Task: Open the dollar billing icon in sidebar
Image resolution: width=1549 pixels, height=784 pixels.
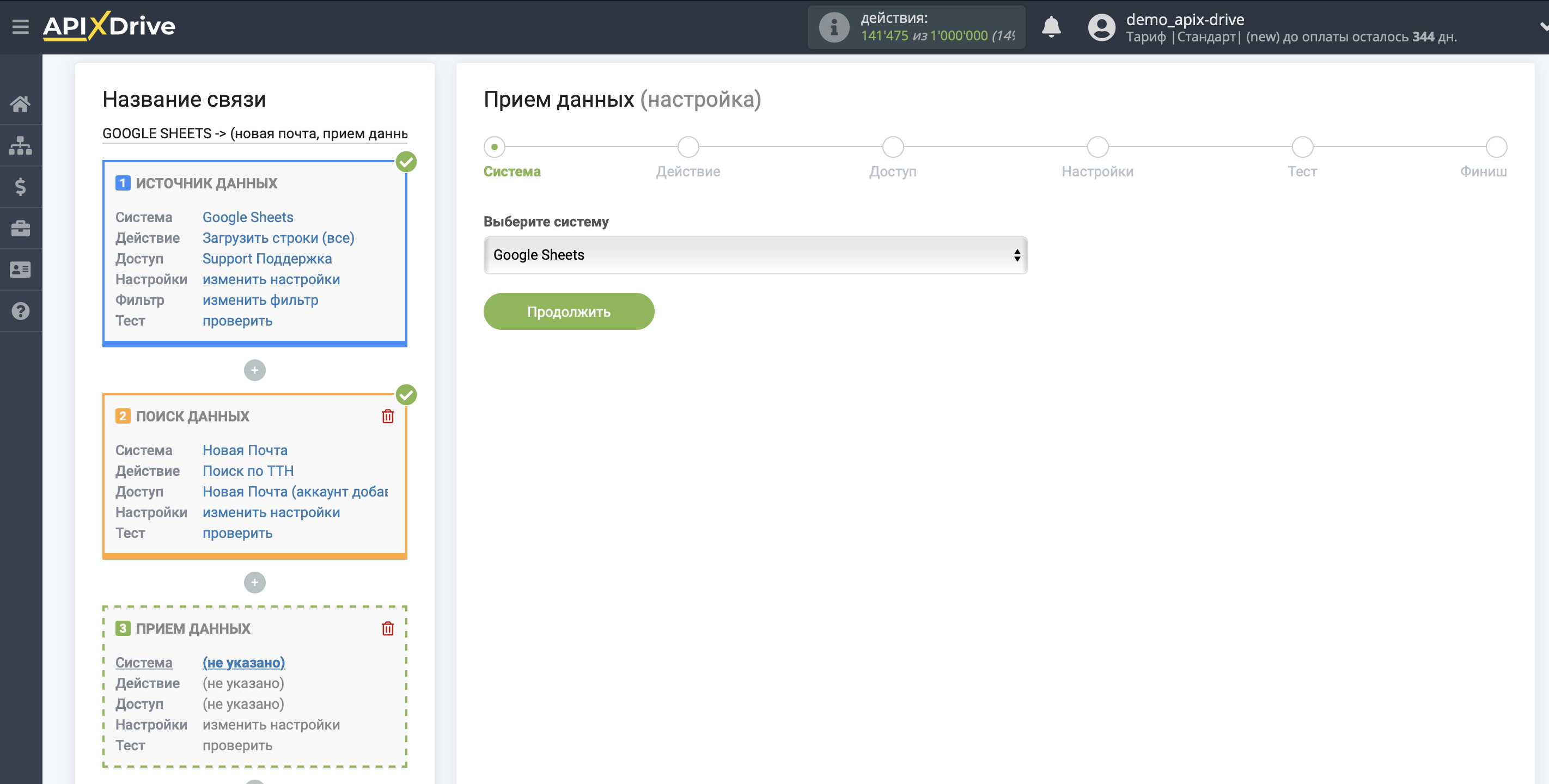Action: pos(21,187)
